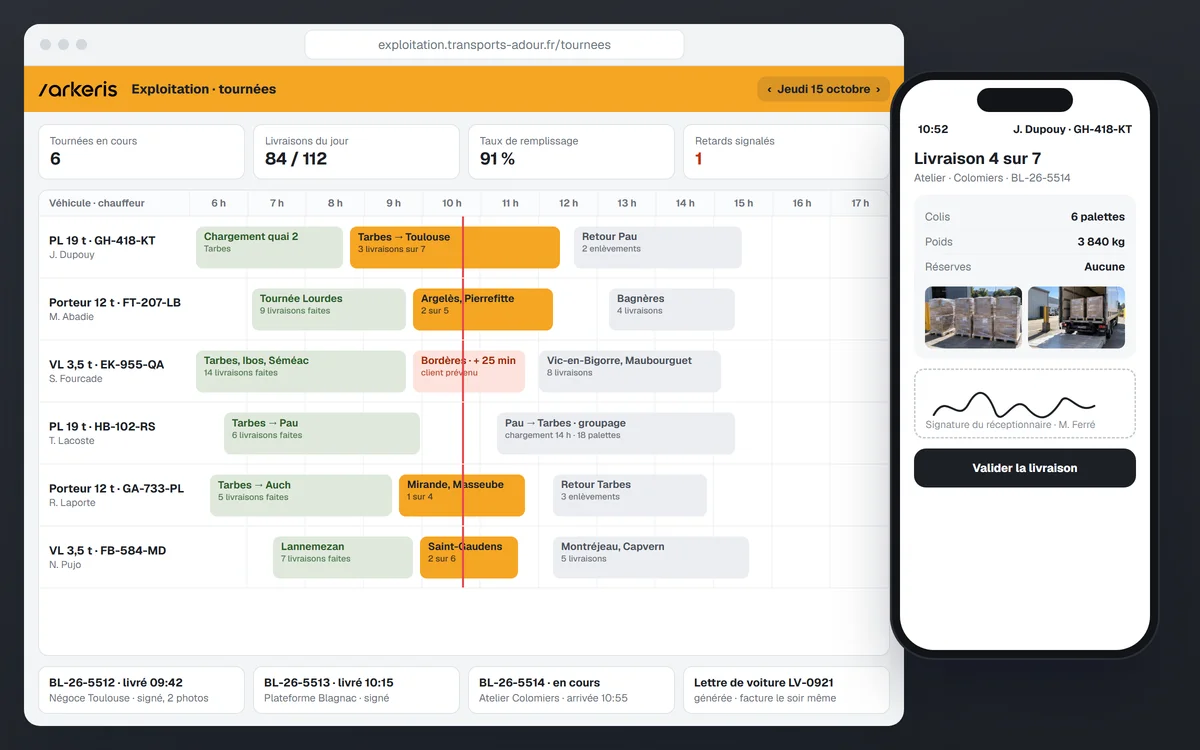Image resolution: width=1200 pixels, height=750 pixels.
Task: Go to next day with right chevron
Action: [878, 89]
